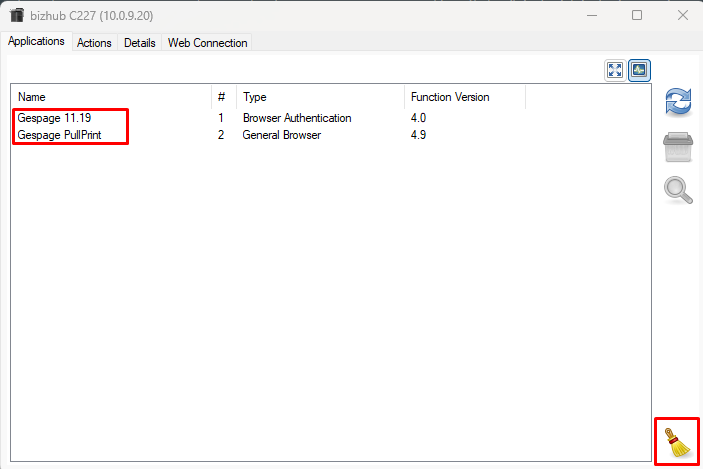Switch to the Applications tab

[36, 41]
